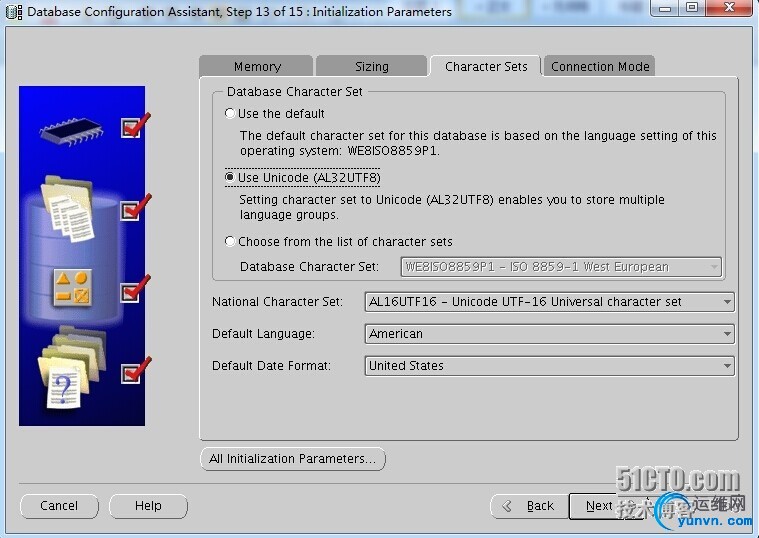This screenshot has height=538, width=759.
Task: Click the checkmark beside the memory chip
Action: tap(135, 126)
